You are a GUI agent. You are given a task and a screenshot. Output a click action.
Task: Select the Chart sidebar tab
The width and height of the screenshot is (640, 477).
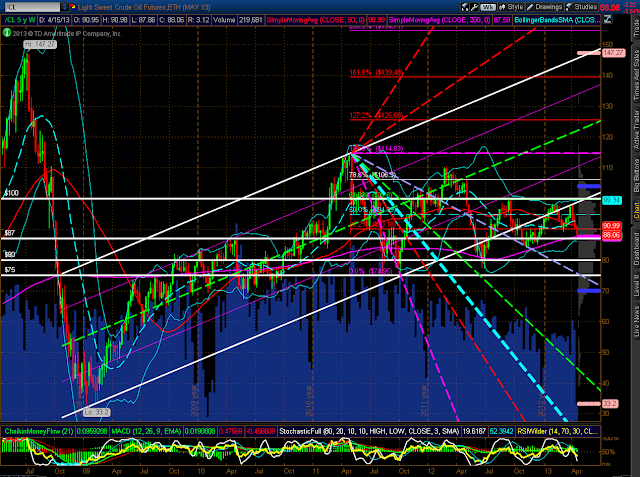[636, 211]
